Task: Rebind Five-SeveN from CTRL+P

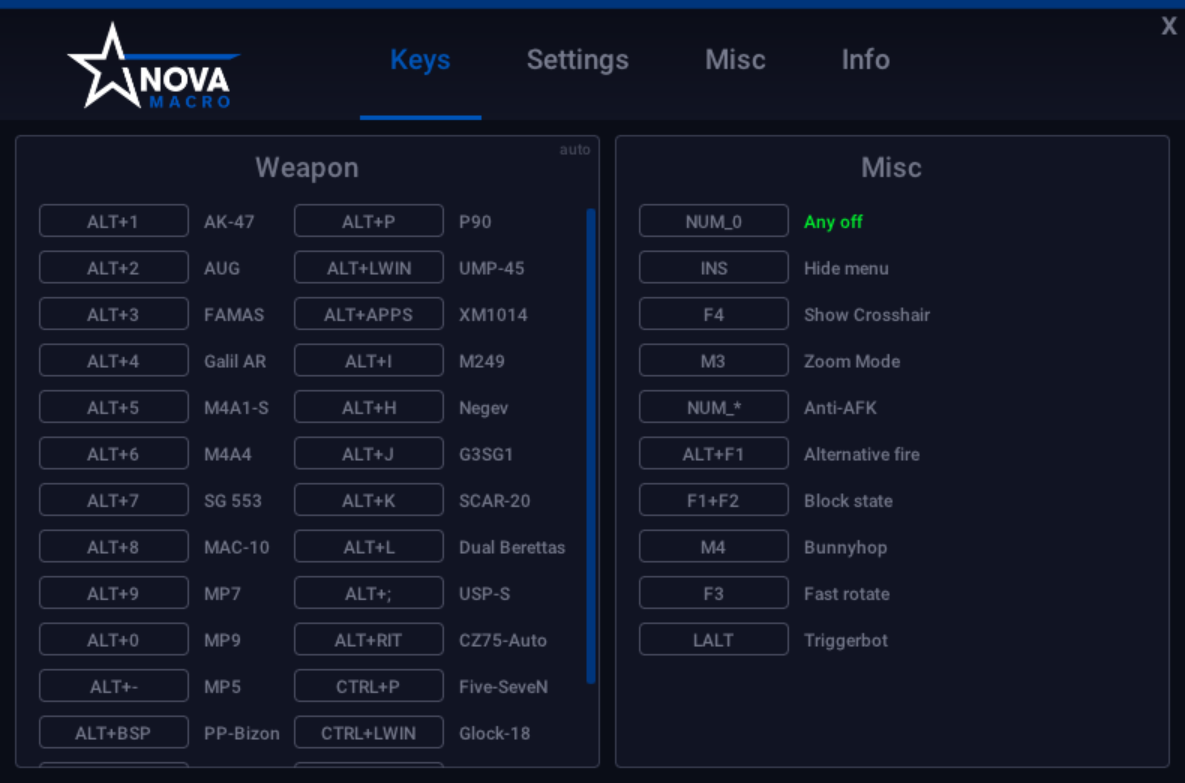Action: tap(368, 685)
